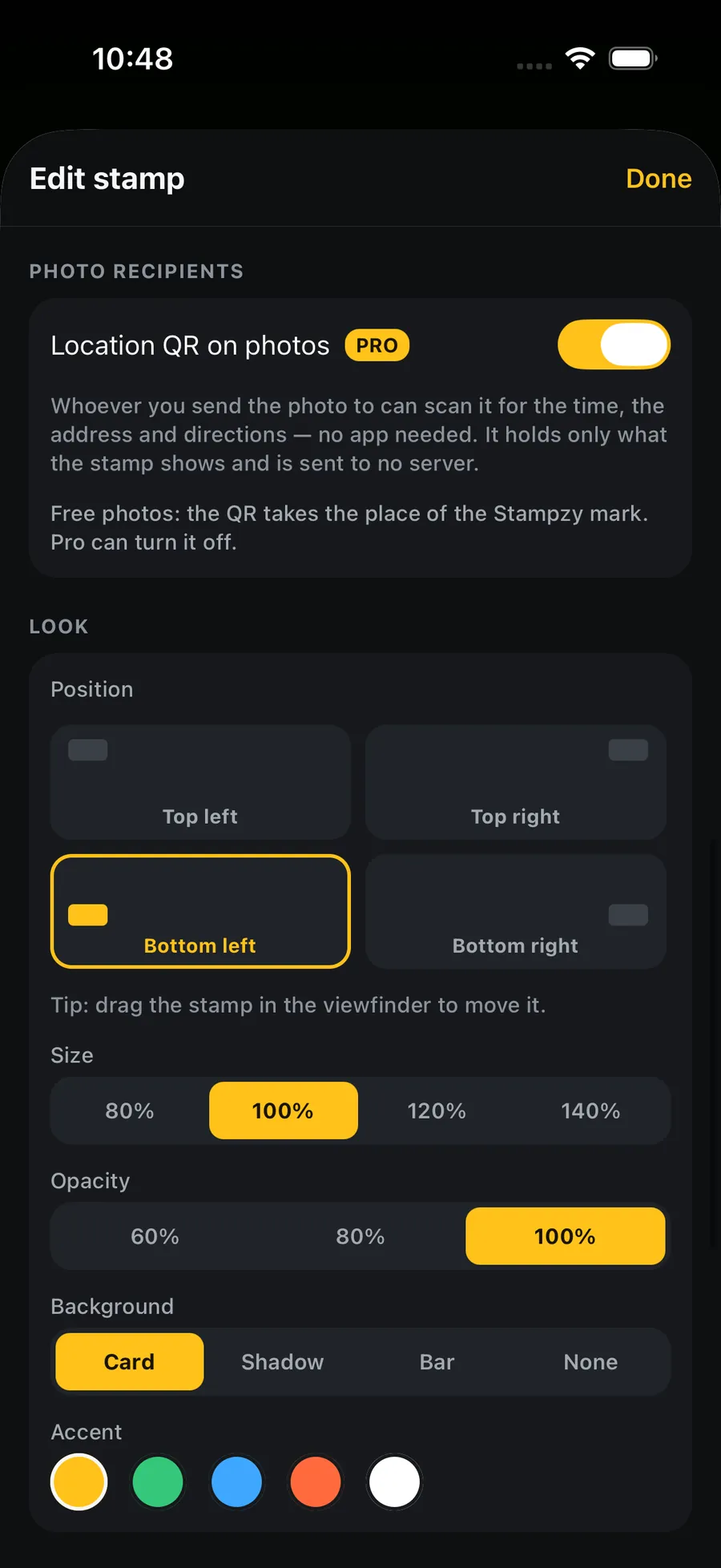The image size is (721, 1568).
Task: Pick the green accent color
Action: click(x=158, y=1482)
